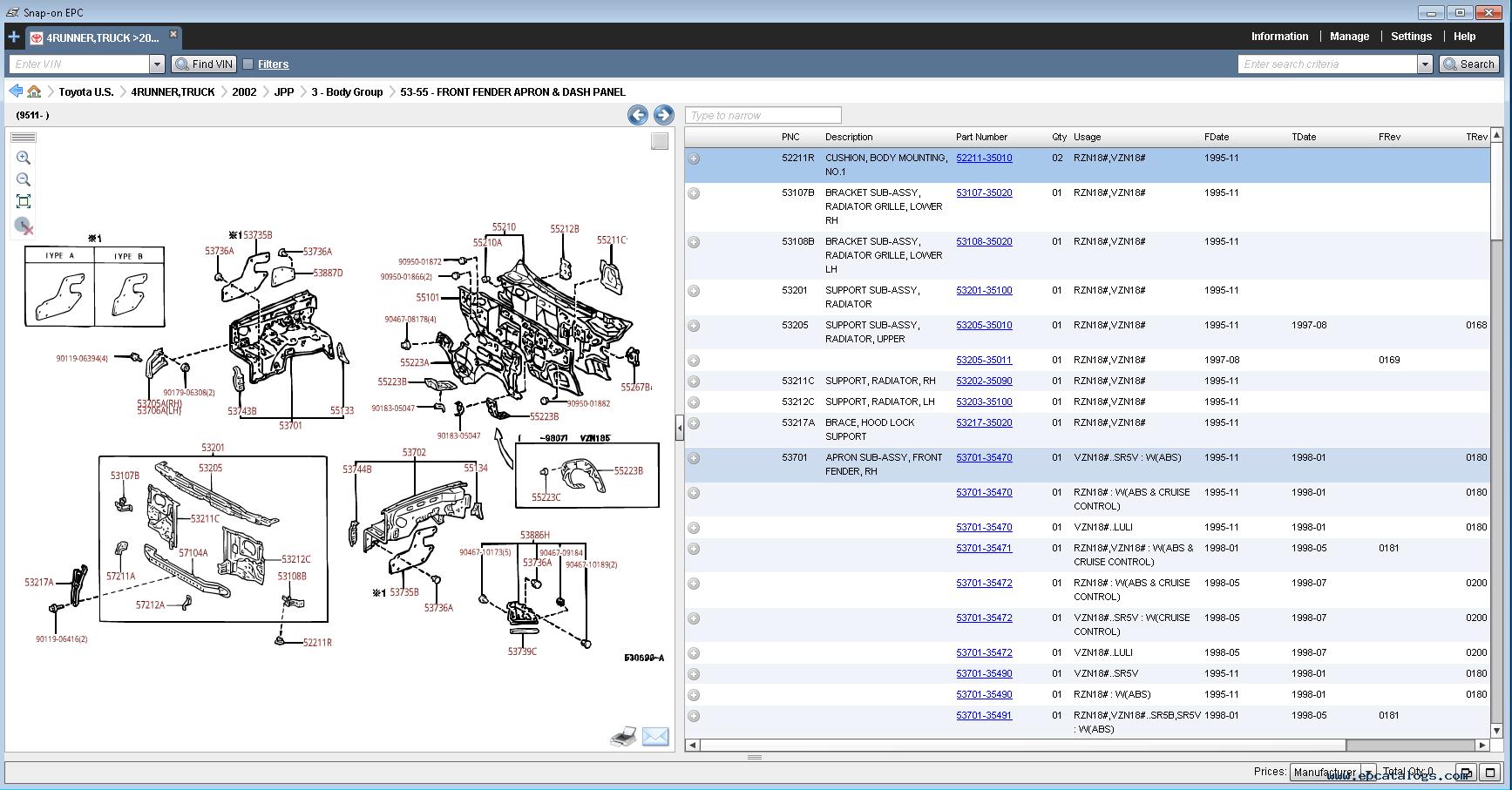Open the illustration panel menu handle
This screenshot has height=790, width=1512.
point(24,138)
